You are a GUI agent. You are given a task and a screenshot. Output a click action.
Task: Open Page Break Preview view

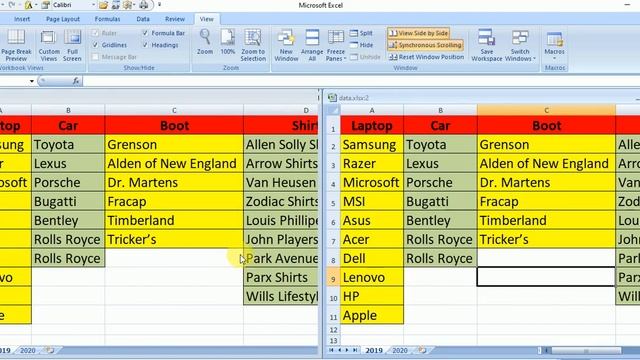(16, 46)
